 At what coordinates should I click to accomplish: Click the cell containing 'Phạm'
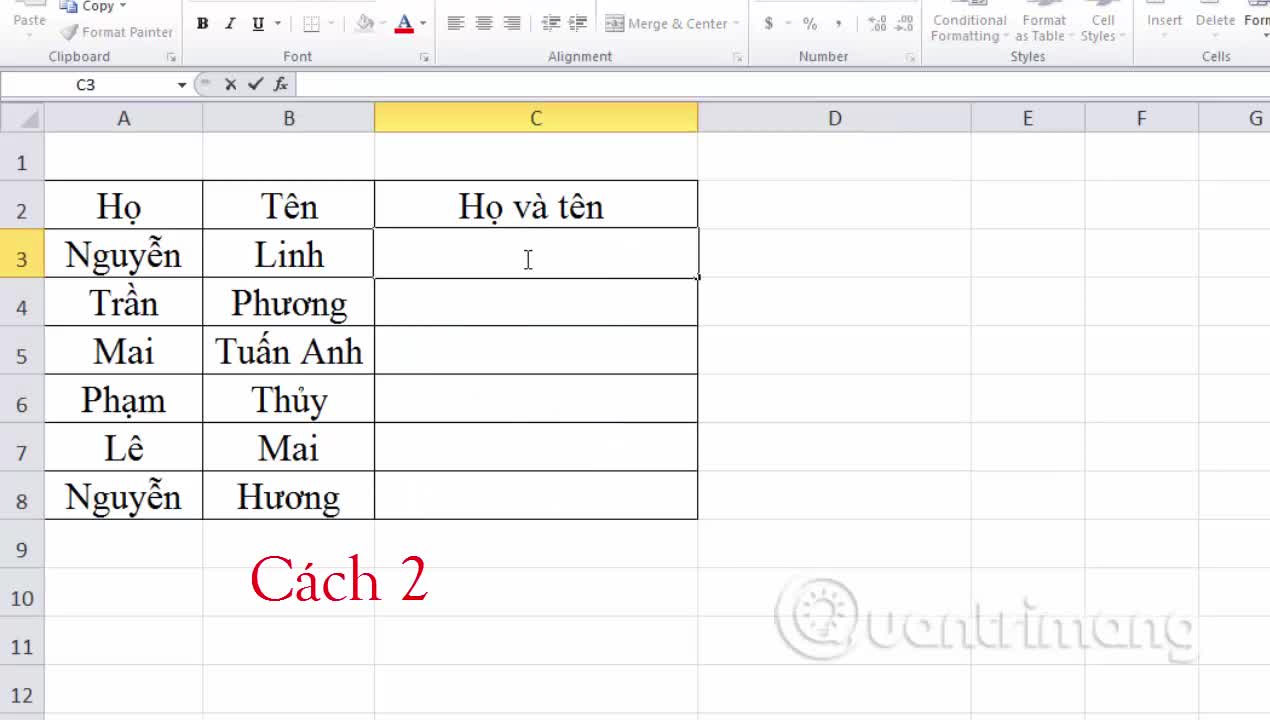[124, 399]
